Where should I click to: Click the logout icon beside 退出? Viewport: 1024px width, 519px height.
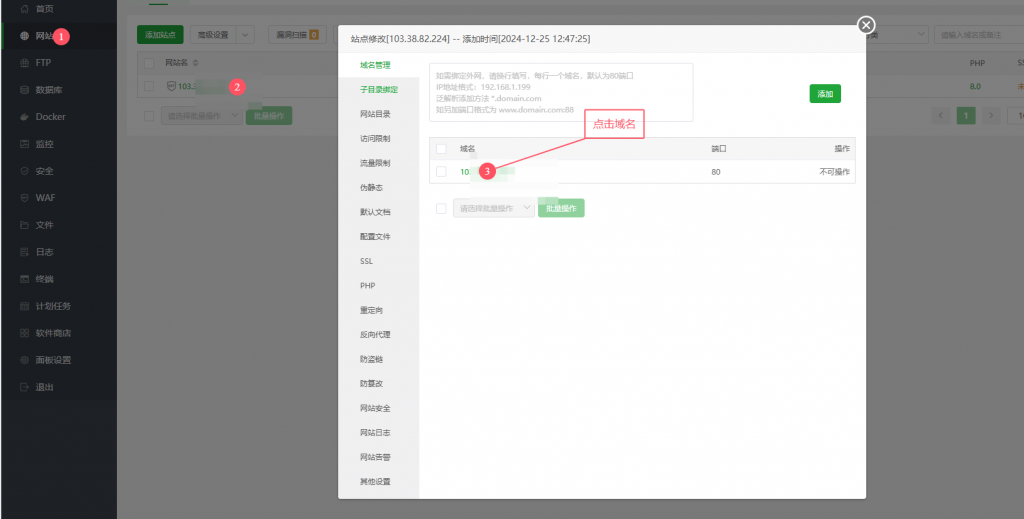pos(25,387)
